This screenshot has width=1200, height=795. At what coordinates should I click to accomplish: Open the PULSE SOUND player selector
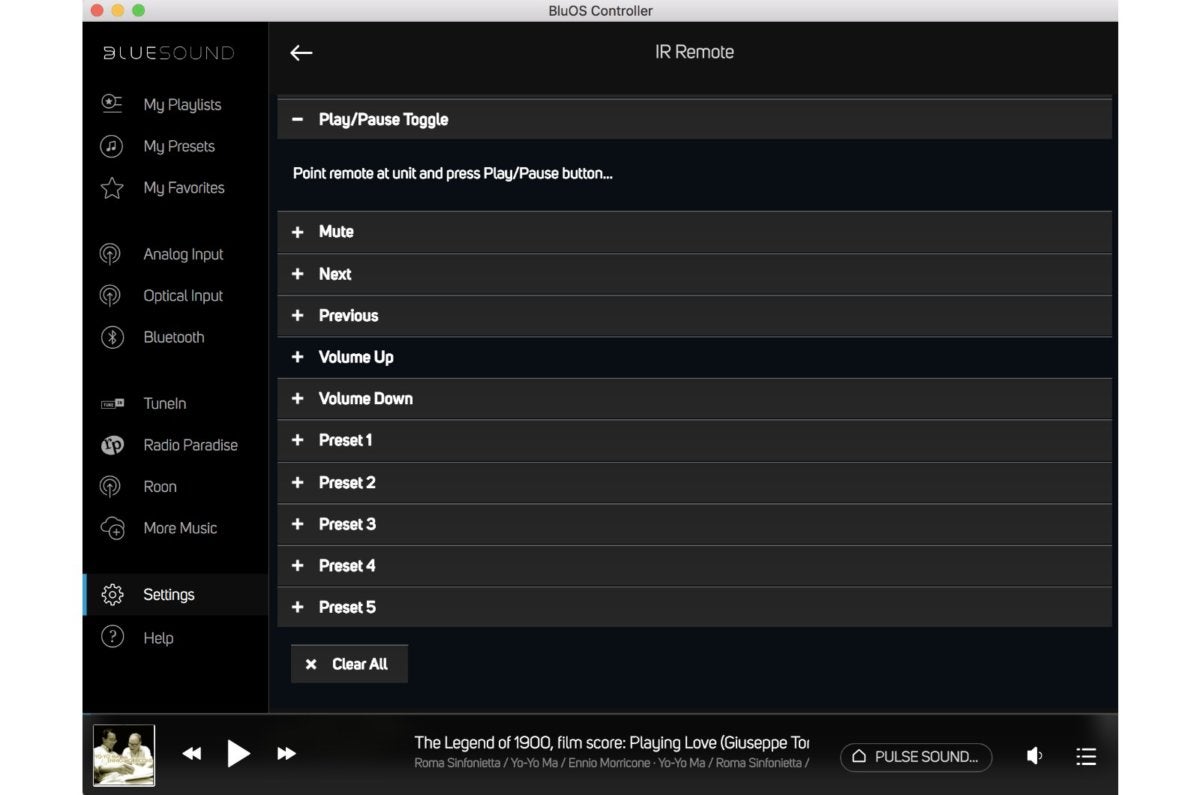916,757
